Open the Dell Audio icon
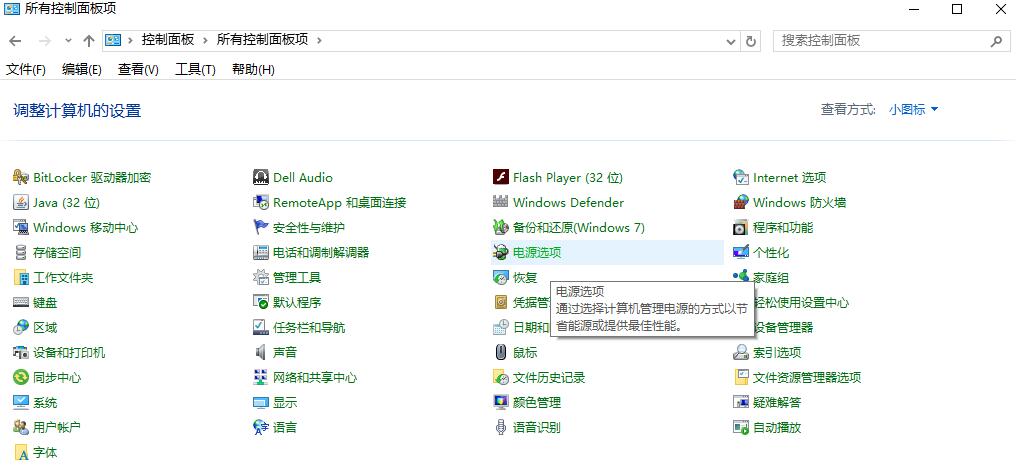The height and width of the screenshot is (472, 1016). [x=260, y=177]
